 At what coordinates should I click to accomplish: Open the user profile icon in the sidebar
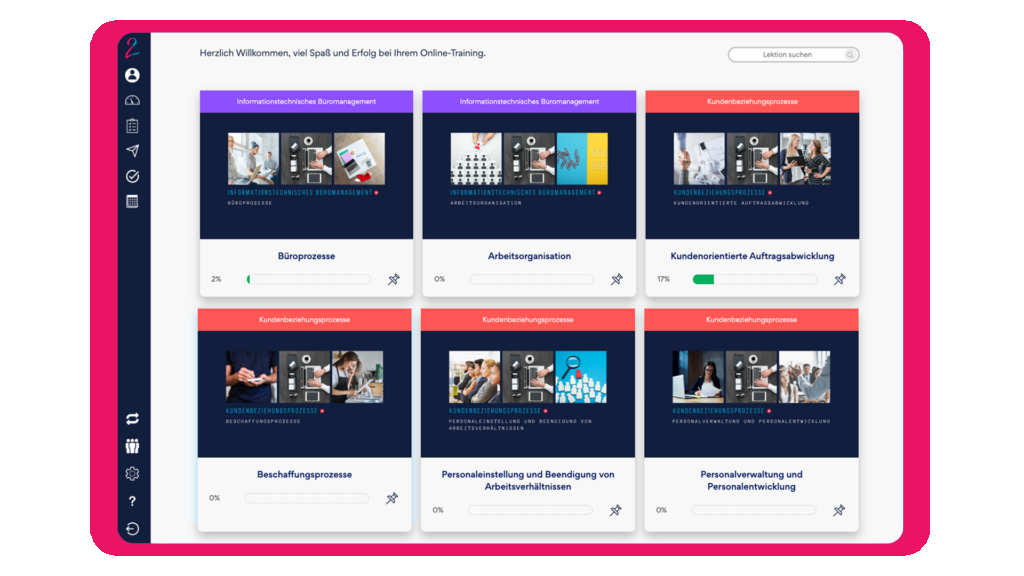[131, 75]
